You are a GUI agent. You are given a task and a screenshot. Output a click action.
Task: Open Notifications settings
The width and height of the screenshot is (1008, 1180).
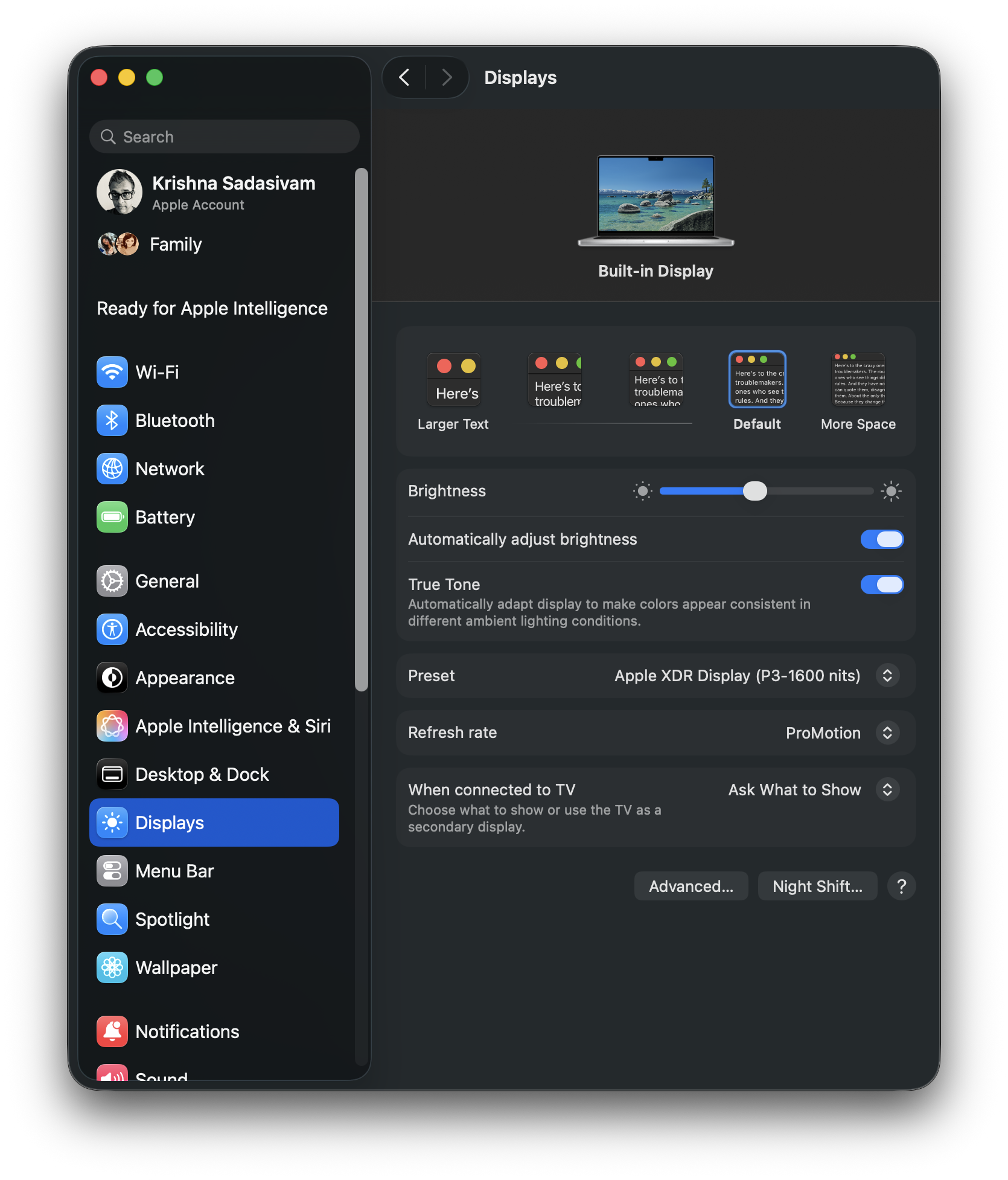214,1031
